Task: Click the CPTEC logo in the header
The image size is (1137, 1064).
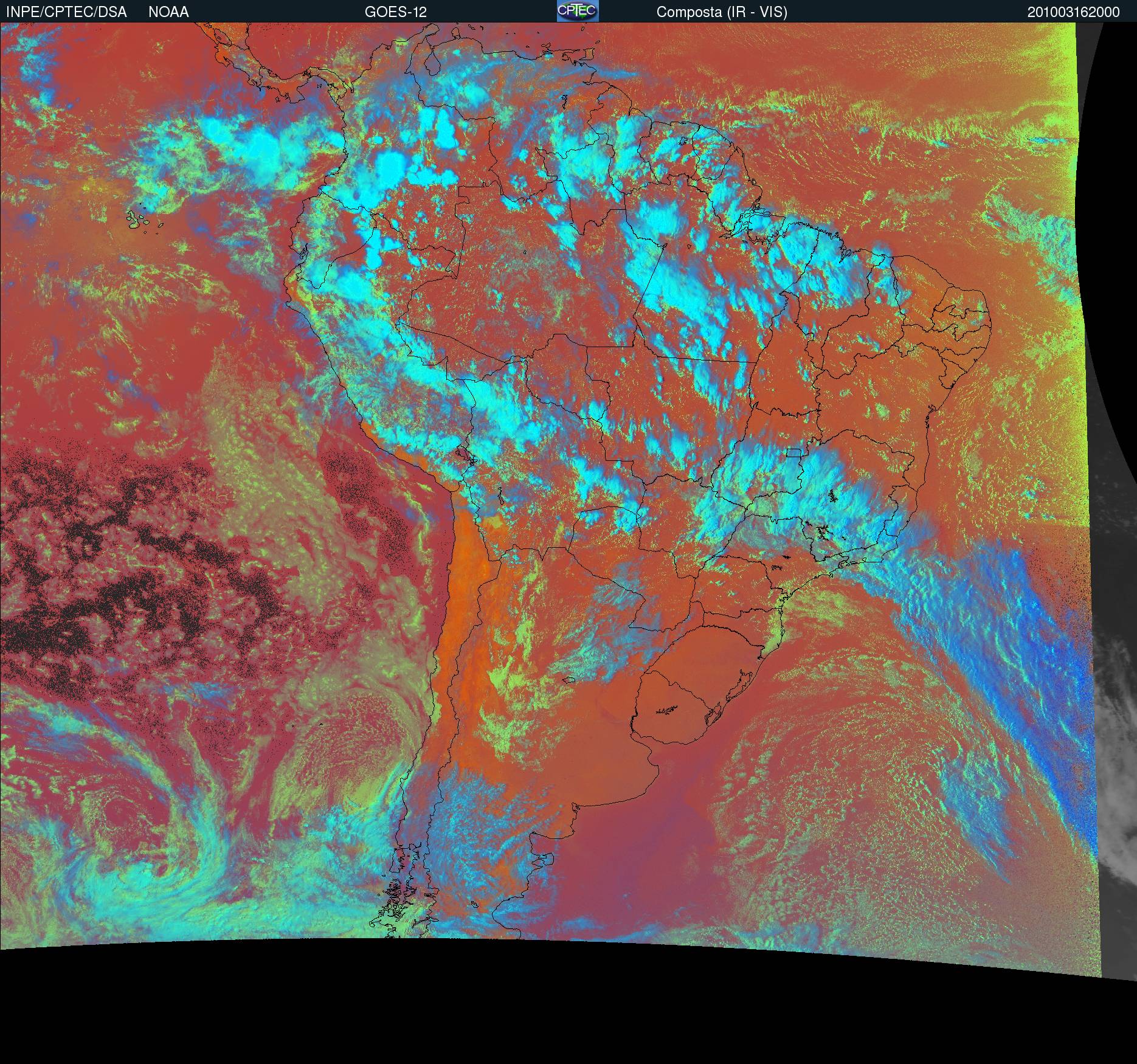Action: (578, 11)
